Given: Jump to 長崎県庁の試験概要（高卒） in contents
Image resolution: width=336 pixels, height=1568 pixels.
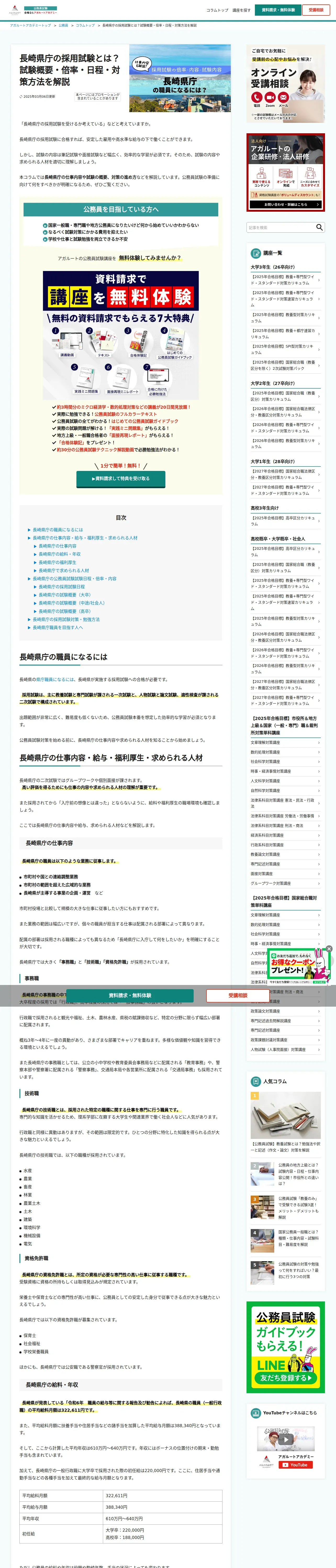Looking at the screenshot, I should tap(65, 611).
